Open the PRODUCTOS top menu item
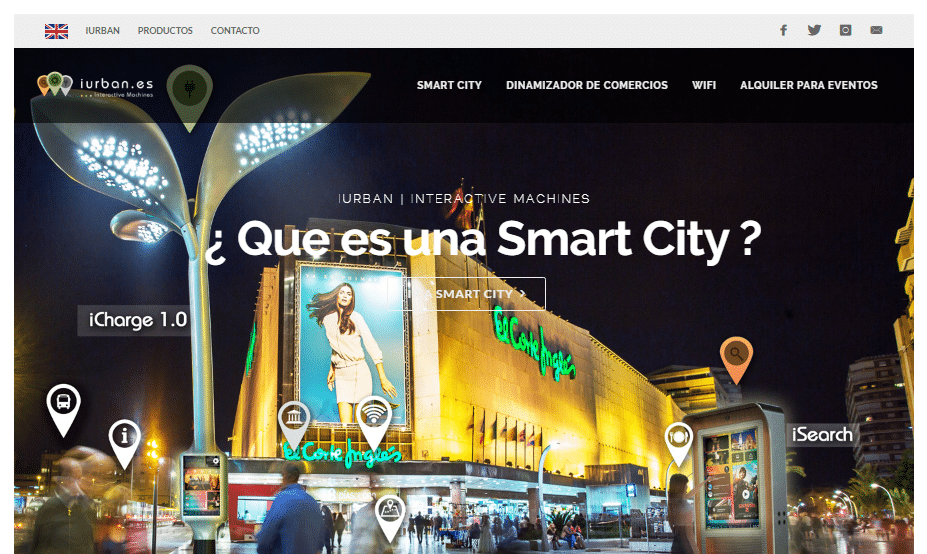Screen dimensions: 927x554 tap(165, 30)
